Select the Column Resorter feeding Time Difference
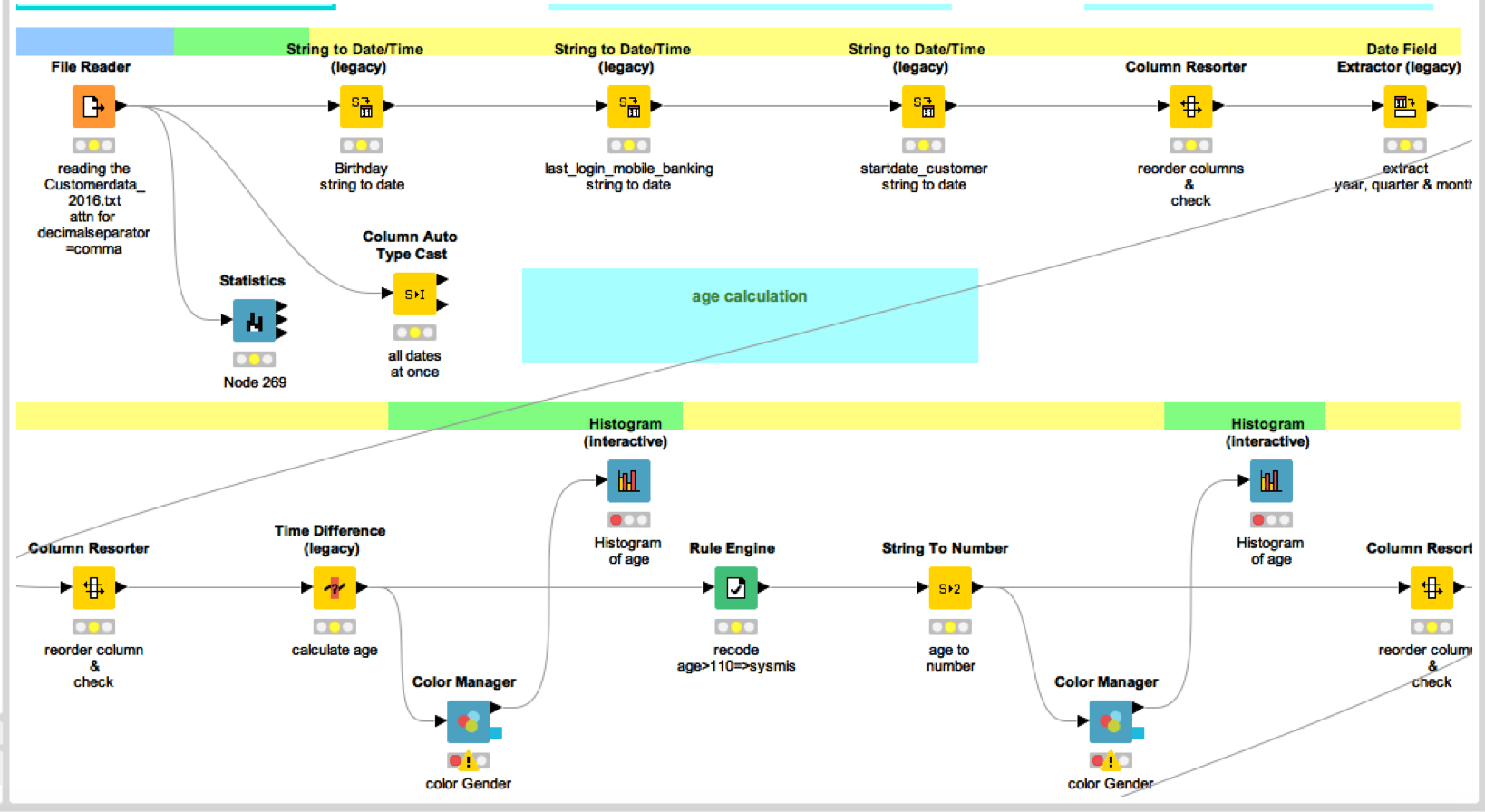 [93, 588]
